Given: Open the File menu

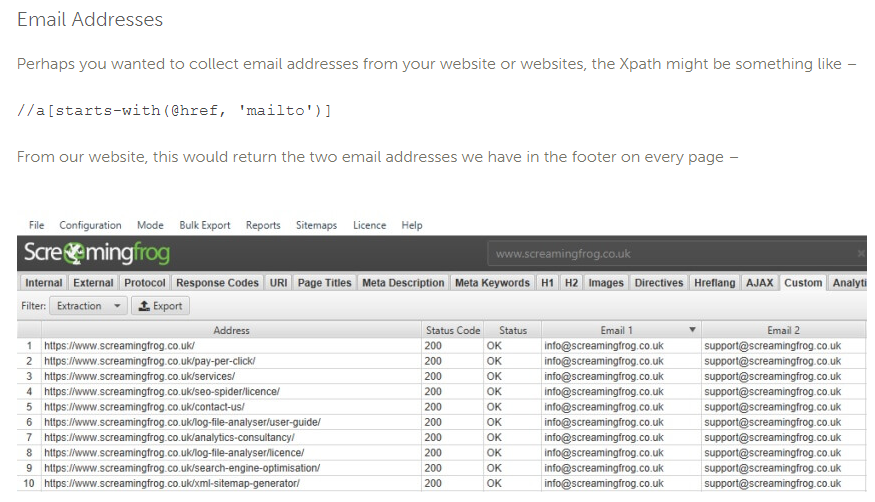Looking at the screenshot, I should click(36, 225).
